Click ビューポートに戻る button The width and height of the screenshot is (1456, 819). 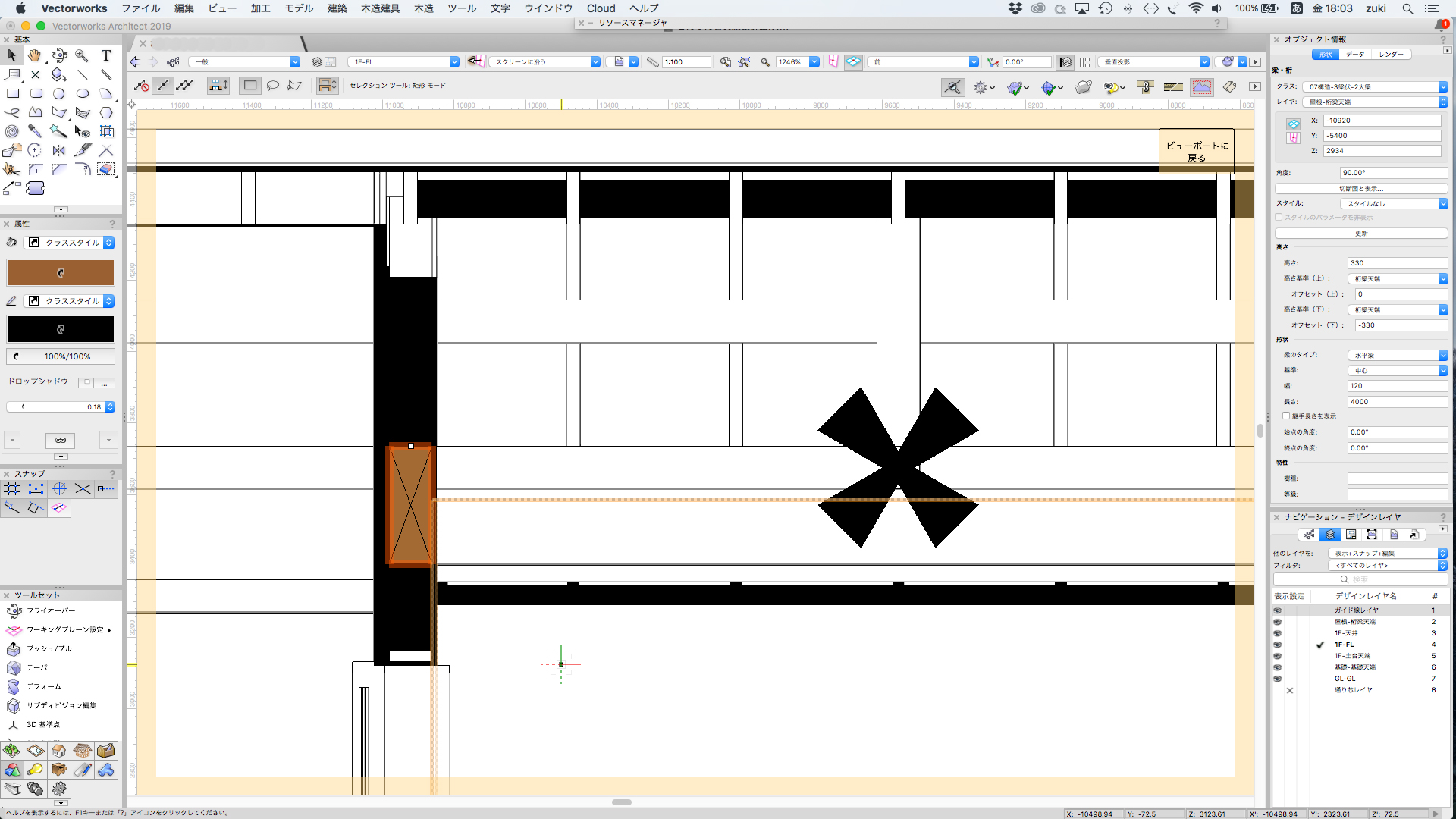(x=1197, y=152)
